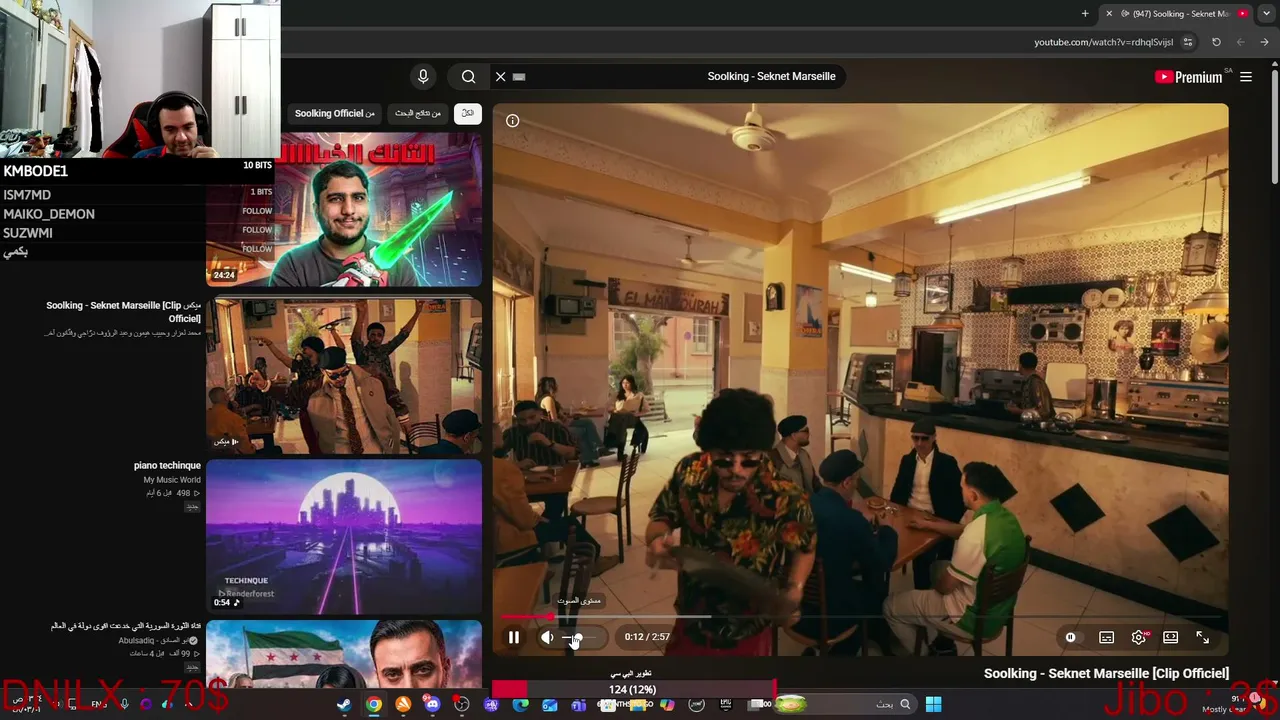
Task: Pause the video playback
Action: coord(514,637)
